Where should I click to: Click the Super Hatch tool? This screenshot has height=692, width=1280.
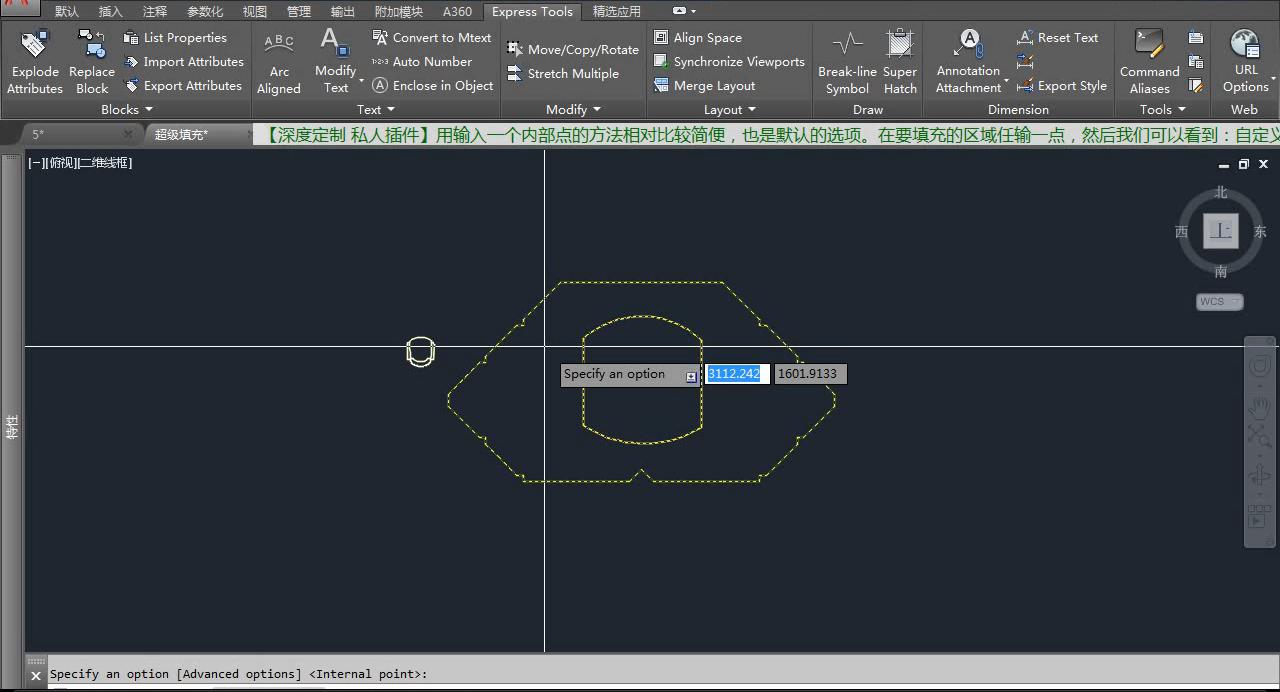900,62
